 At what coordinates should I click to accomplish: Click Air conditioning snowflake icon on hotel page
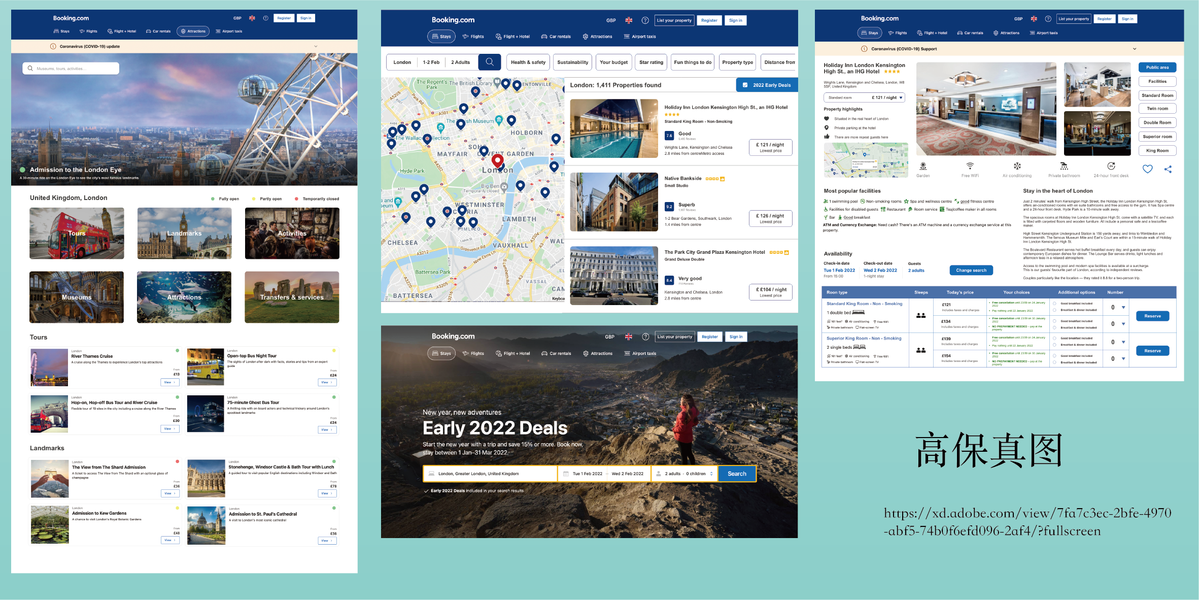pyautogui.click(x=1017, y=165)
